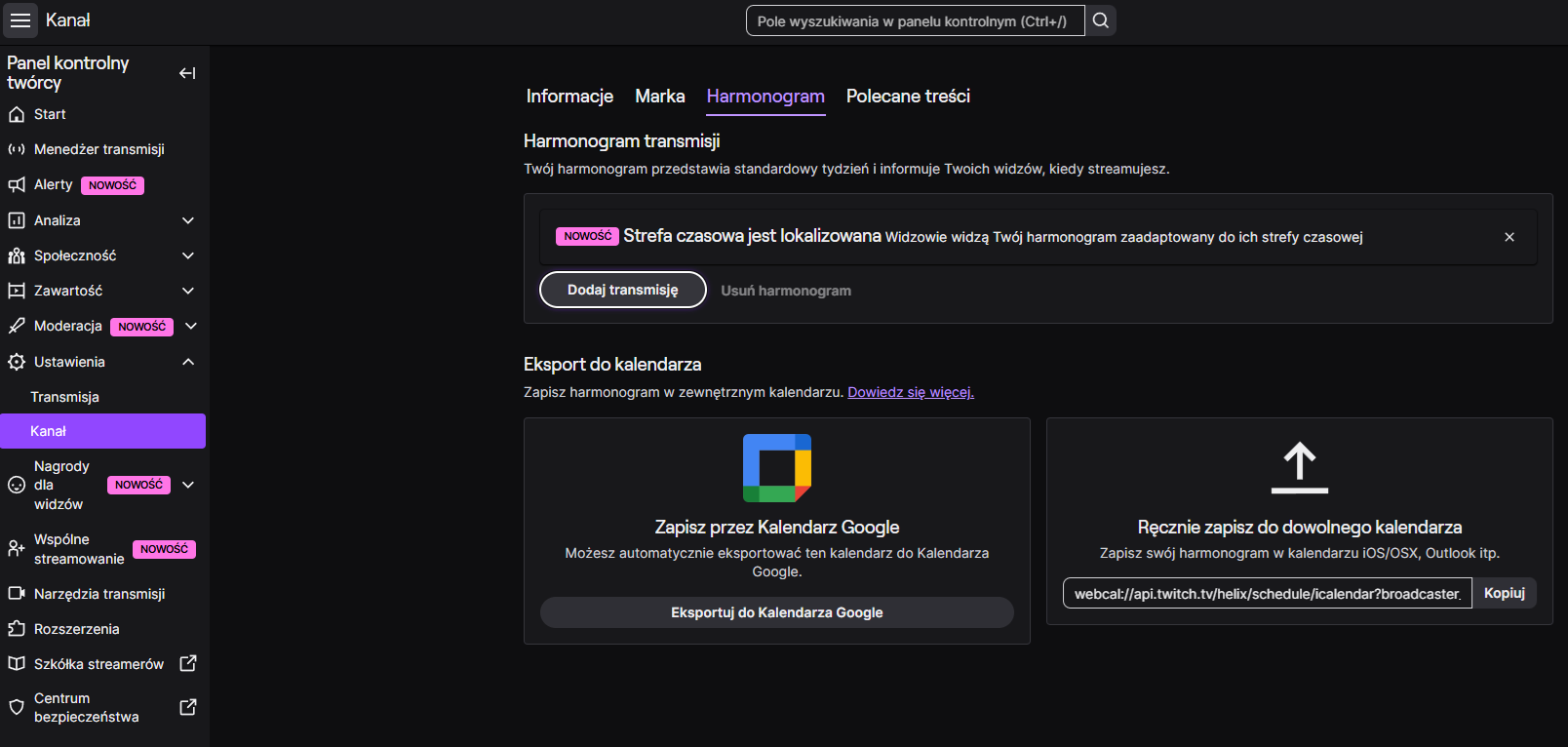Open the hamburger menu at top left
The image size is (1568, 747).
pyautogui.click(x=20, y=20)
